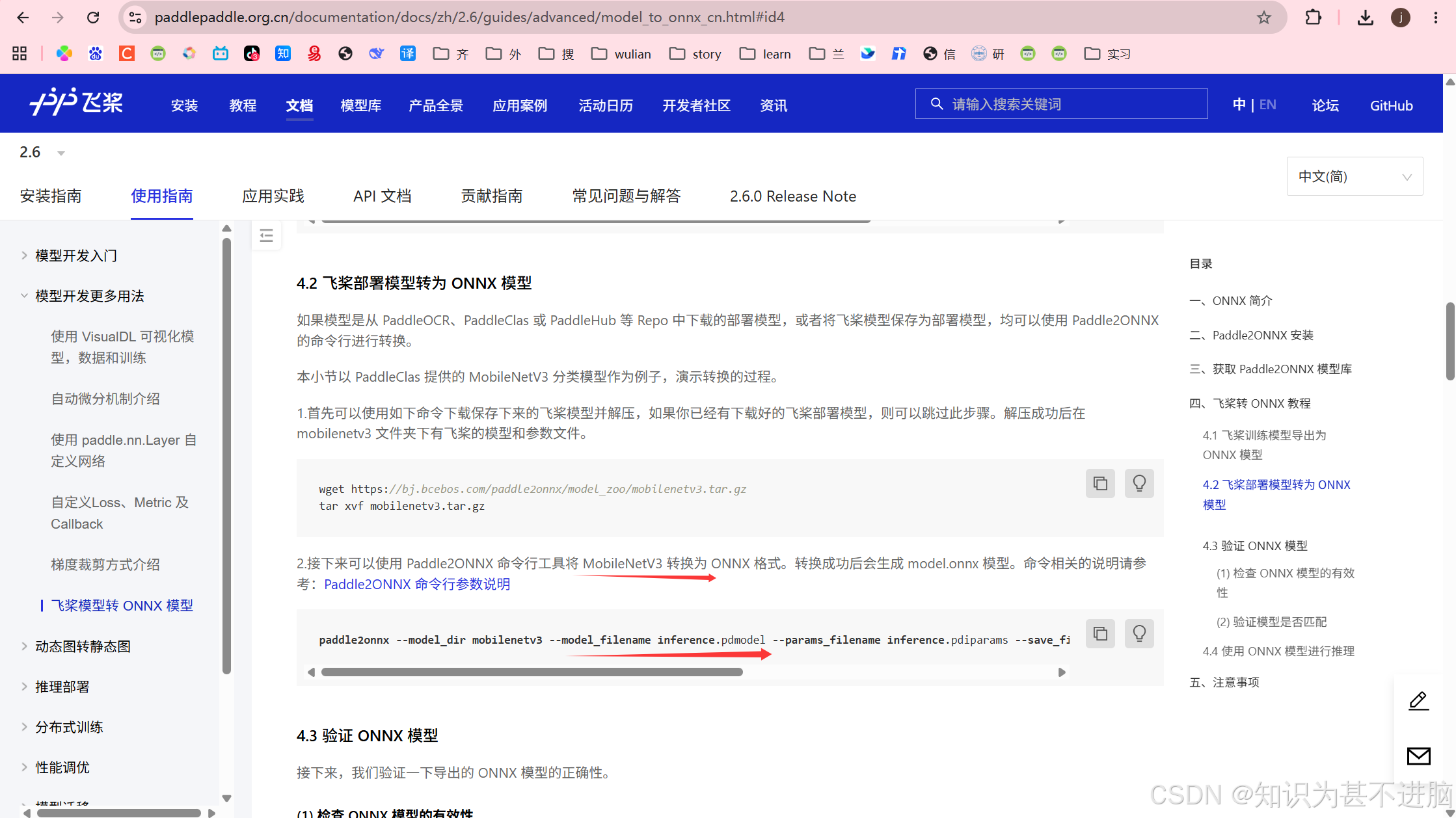1456x818 pixels.
Task: Open the 教程 top navigation item
Action: click(243, 105)
